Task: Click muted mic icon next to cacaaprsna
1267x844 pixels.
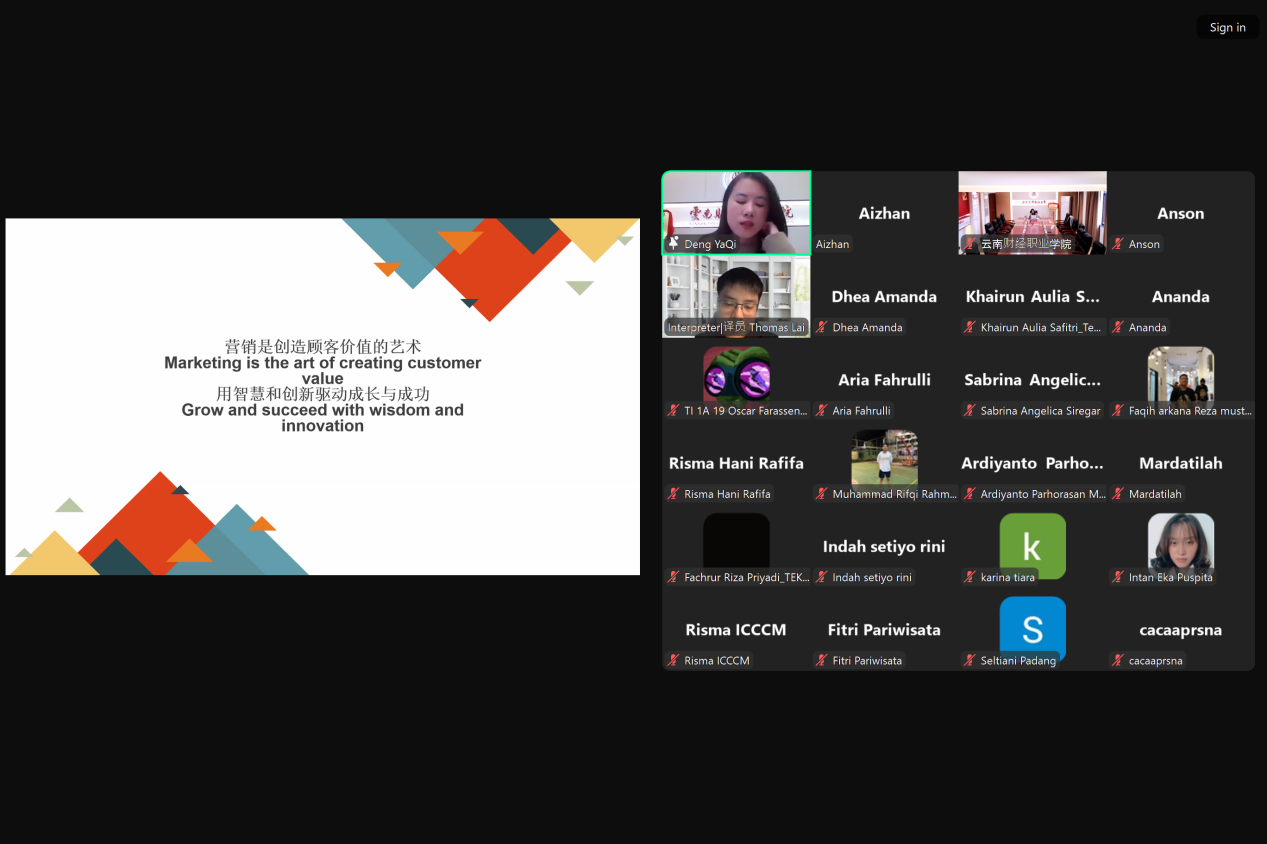Action: (x=1119, y=660)
